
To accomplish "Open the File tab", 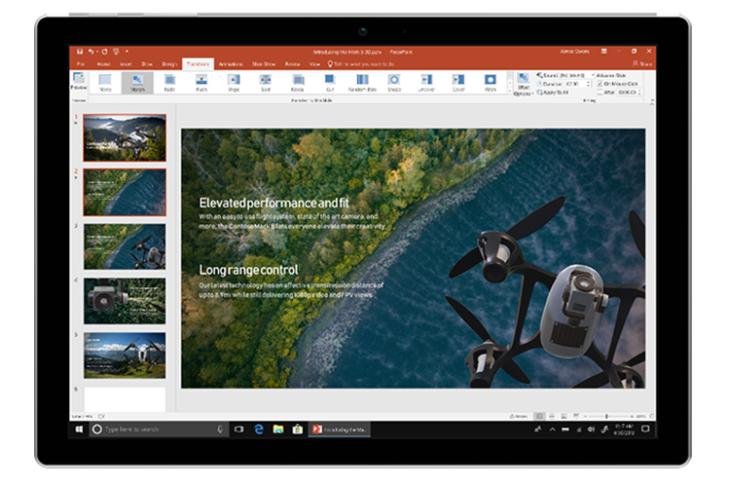I will click(x=81, y=64).
